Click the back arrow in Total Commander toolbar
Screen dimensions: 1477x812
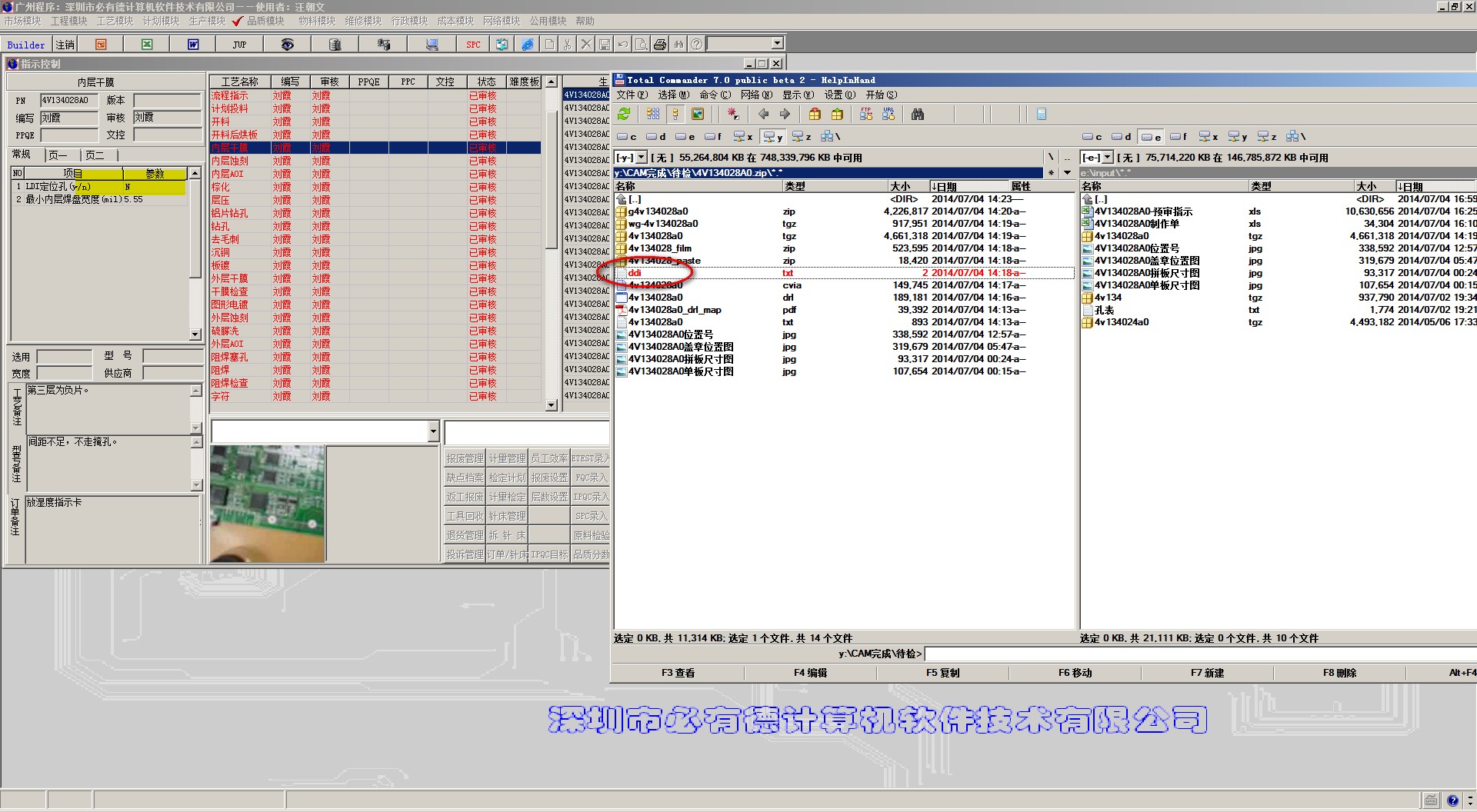[763, 114]
